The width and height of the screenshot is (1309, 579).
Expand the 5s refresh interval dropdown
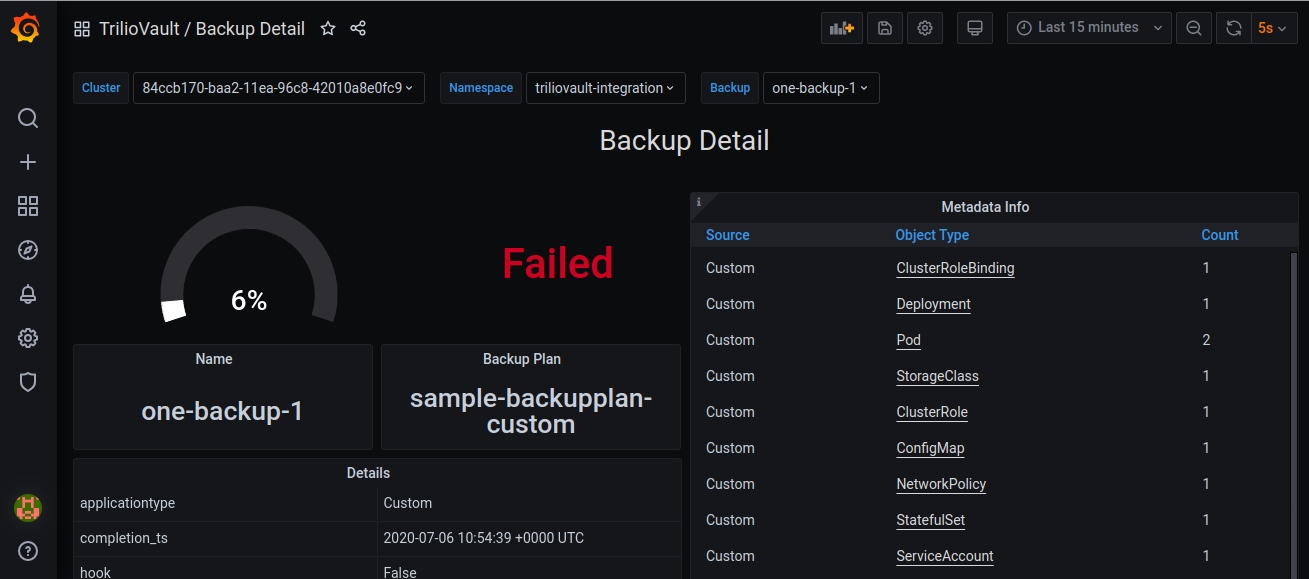(1272, 28)
